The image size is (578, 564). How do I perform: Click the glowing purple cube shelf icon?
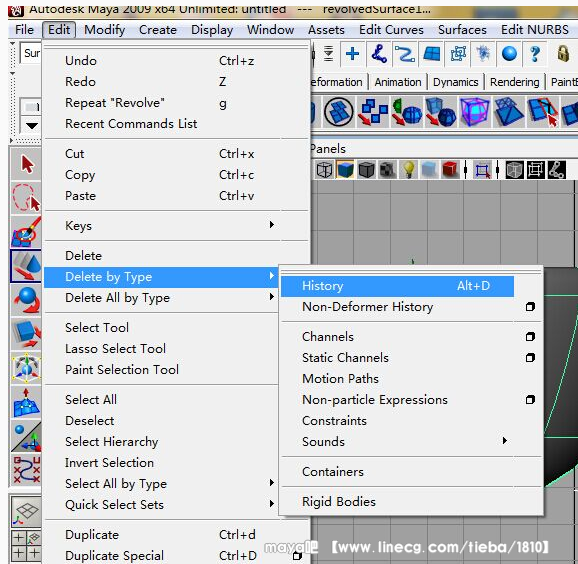coord(474,112)
